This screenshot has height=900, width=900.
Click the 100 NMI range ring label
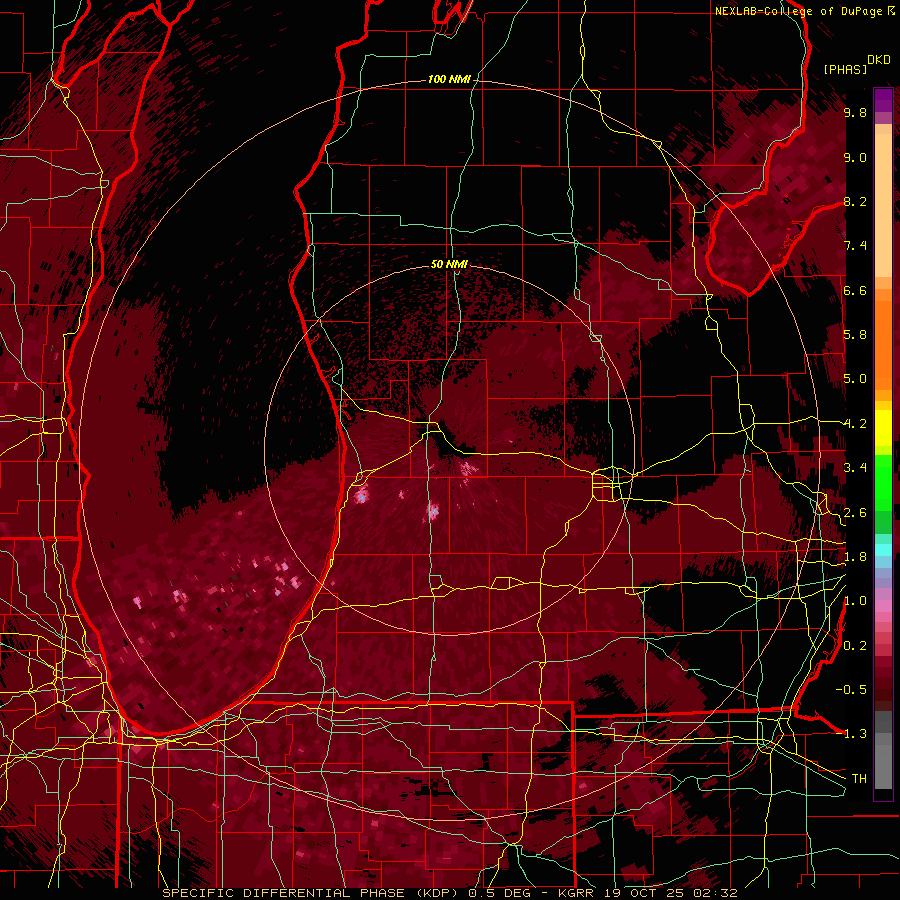(x=449, y=79)
